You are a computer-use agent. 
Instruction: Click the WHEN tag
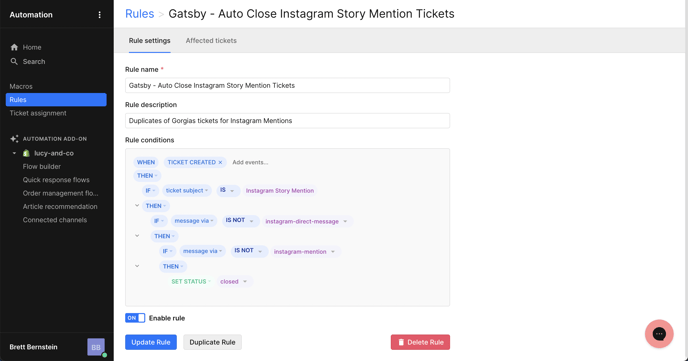tap(146, 162)
